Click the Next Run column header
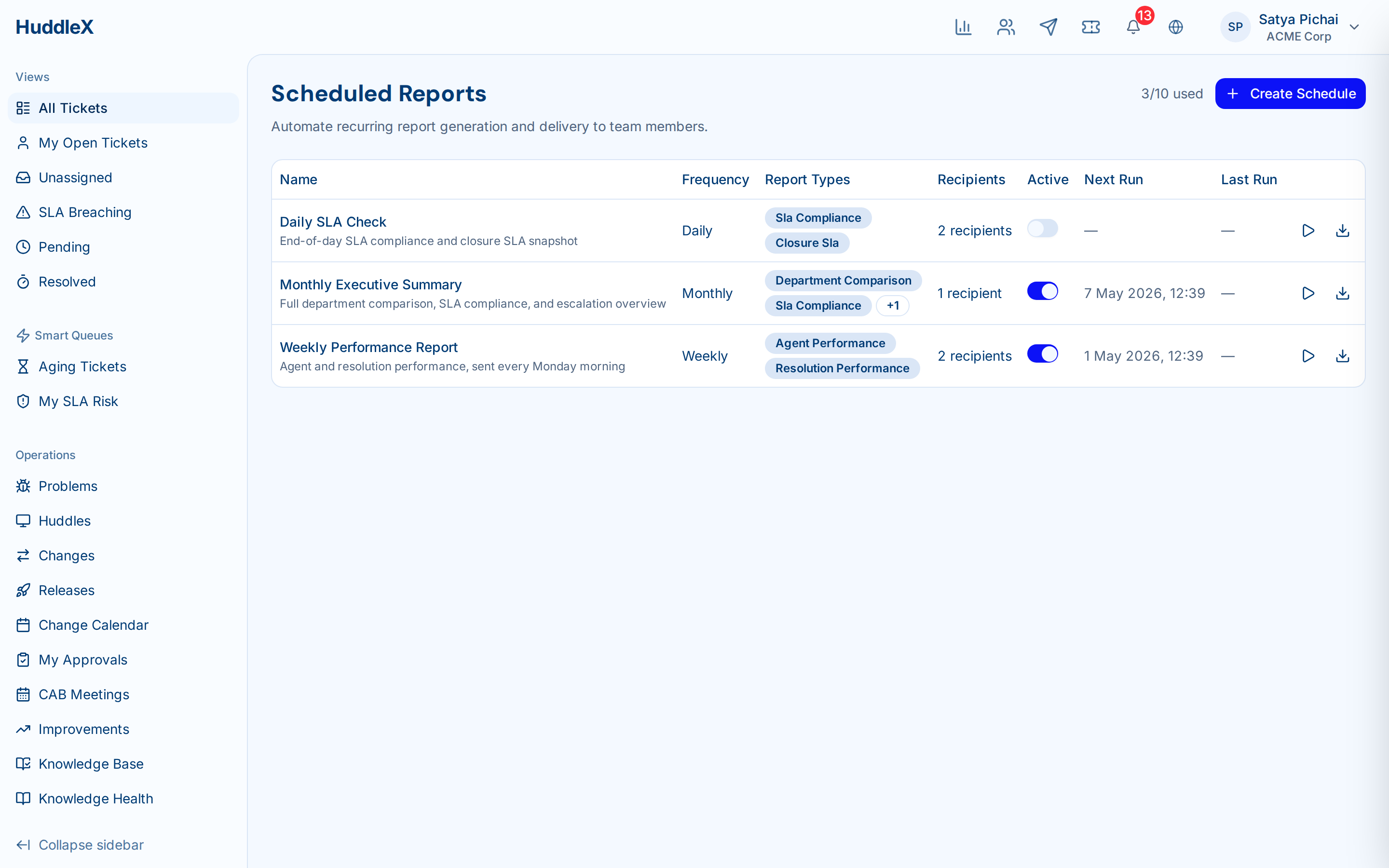The height and width of the screenshot is (868, 1389). pyautogui.click(x=1114, y=180)
